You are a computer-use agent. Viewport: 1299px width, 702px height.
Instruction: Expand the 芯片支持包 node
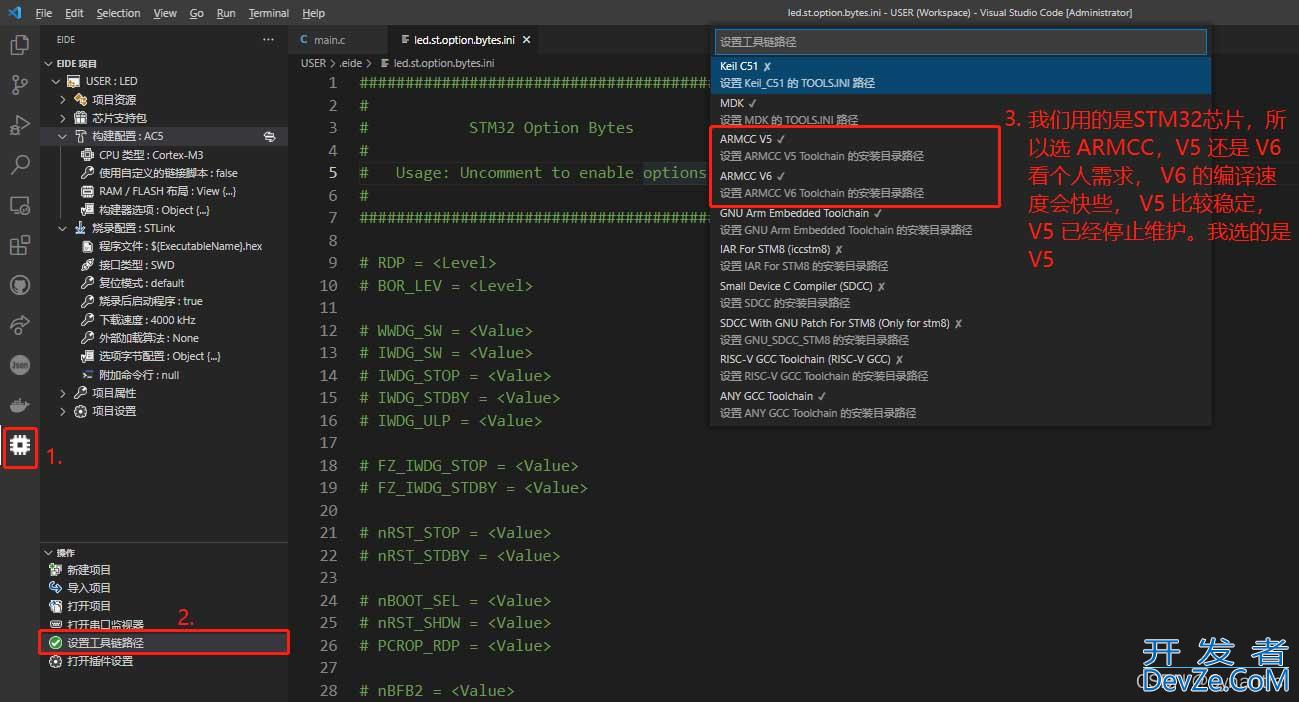click(x=64, y=118)
